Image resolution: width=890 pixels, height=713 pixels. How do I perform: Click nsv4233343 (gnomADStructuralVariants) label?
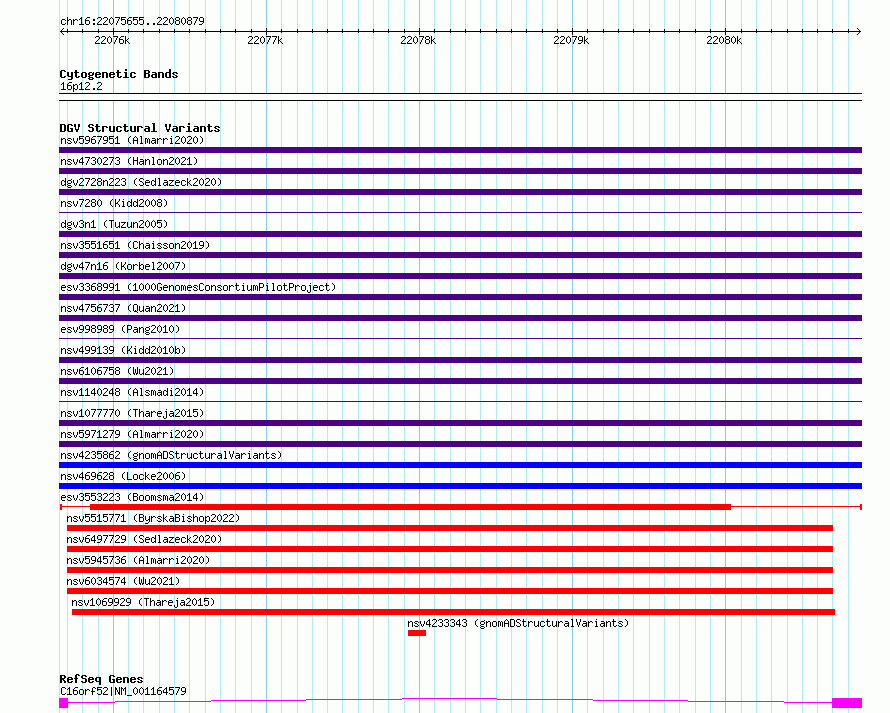pyautogui.click(x=518, y=623)
